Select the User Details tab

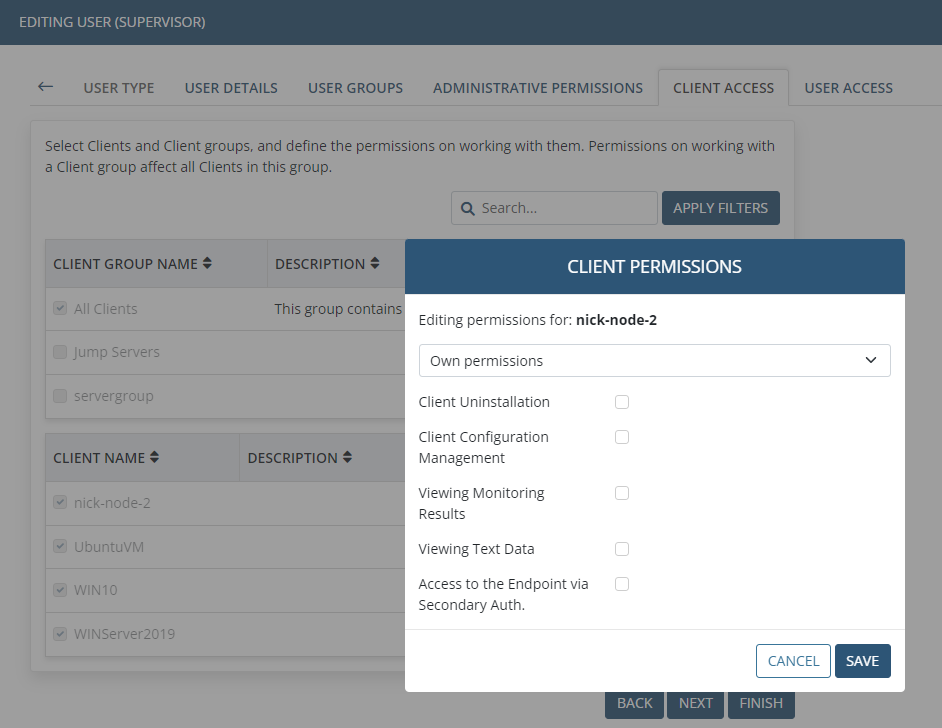pyautogui.click(x=231, y=88)
